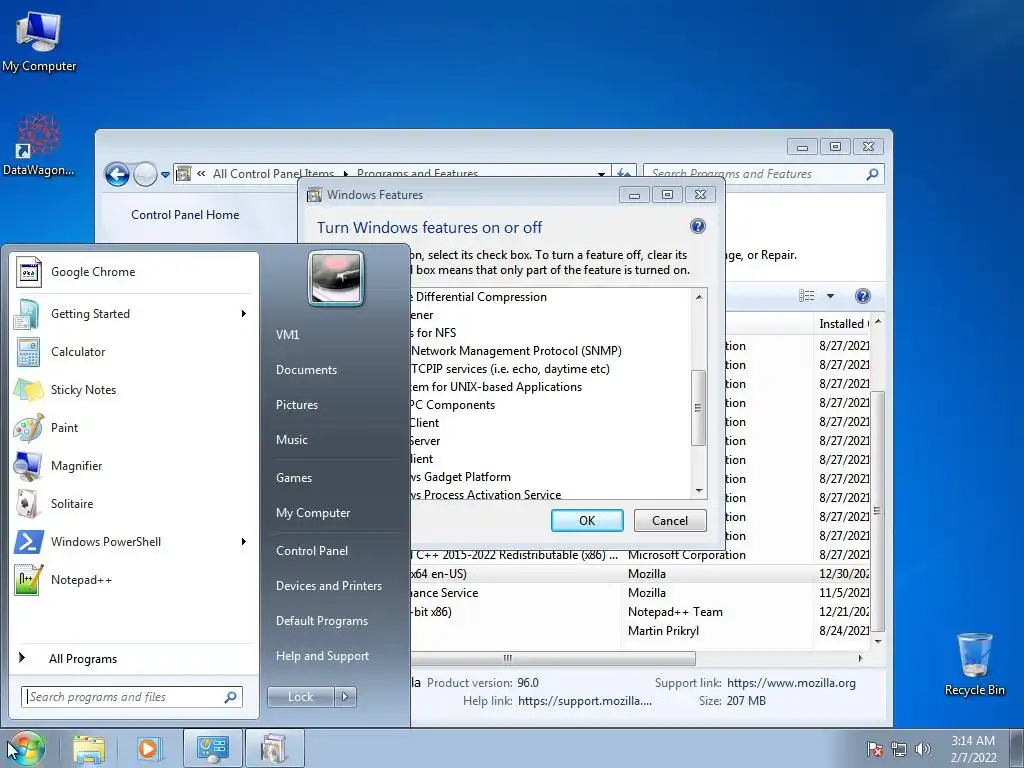
Task: Focus the Search programs and files box
Action: click(132, 697)
